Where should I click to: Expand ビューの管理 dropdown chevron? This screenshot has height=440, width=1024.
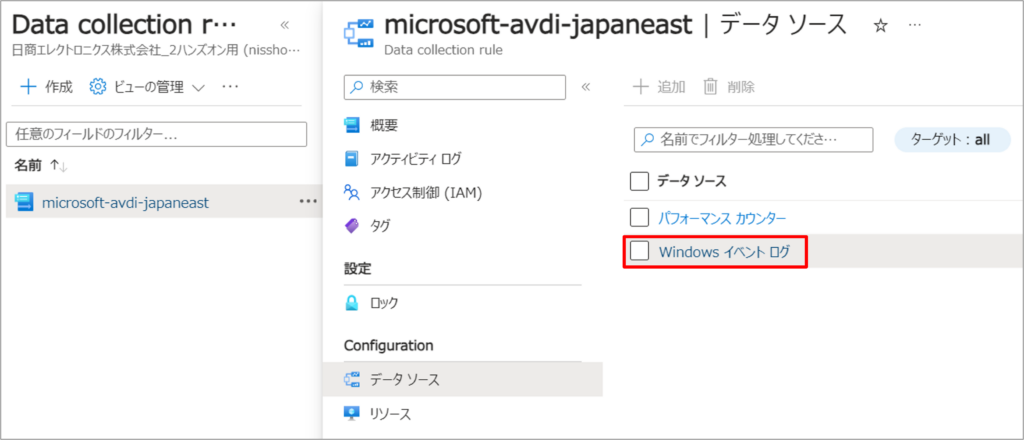pos(199,87)
